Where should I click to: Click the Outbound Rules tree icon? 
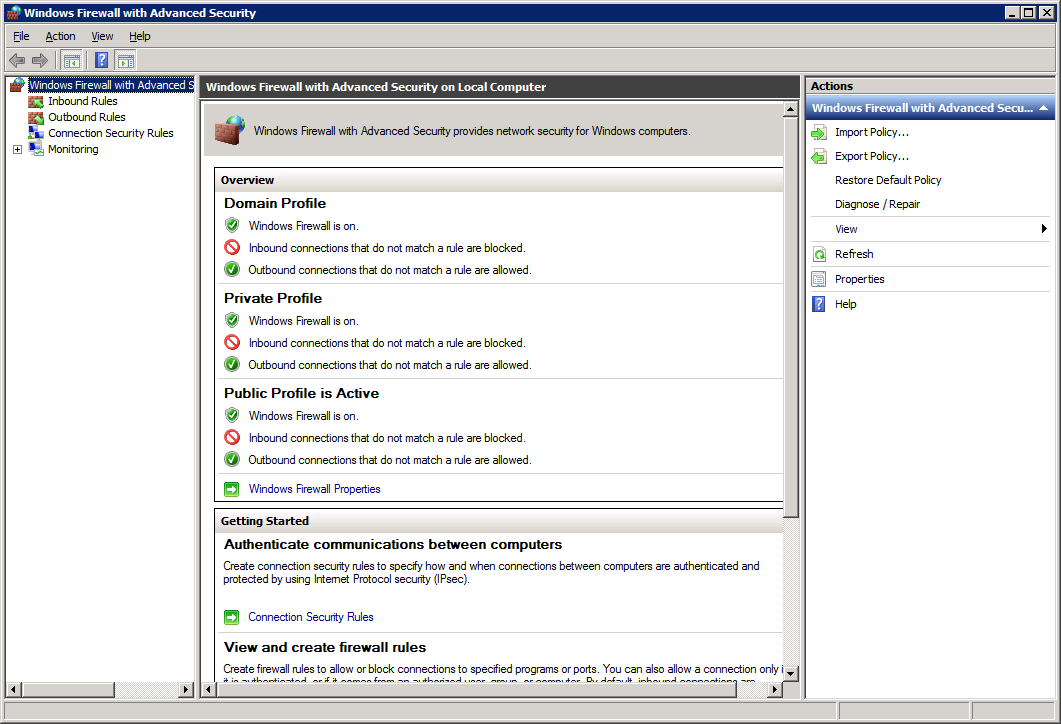(x=36, y=118)
